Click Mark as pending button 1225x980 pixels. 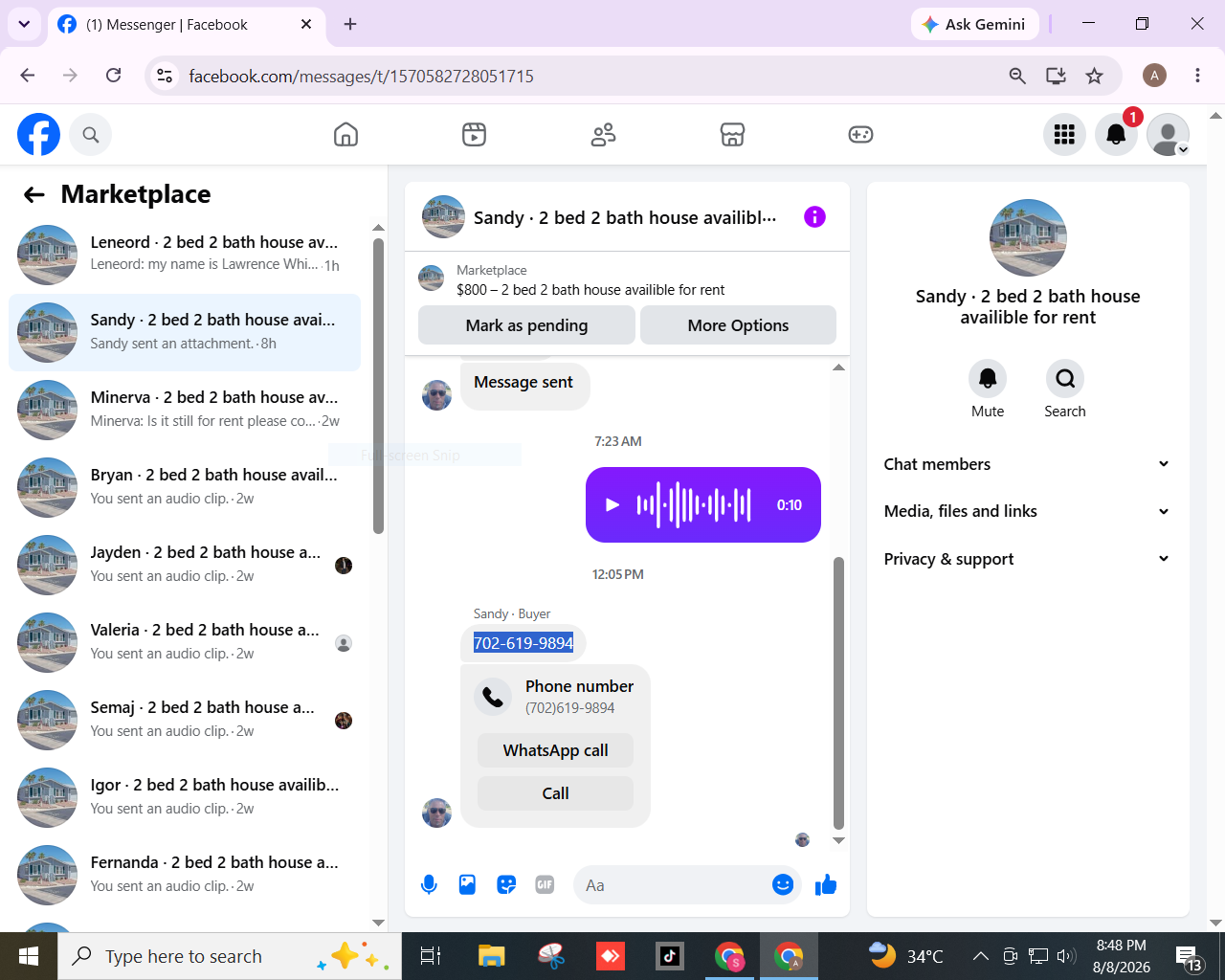pyautogui.click(x=526, y=325)
